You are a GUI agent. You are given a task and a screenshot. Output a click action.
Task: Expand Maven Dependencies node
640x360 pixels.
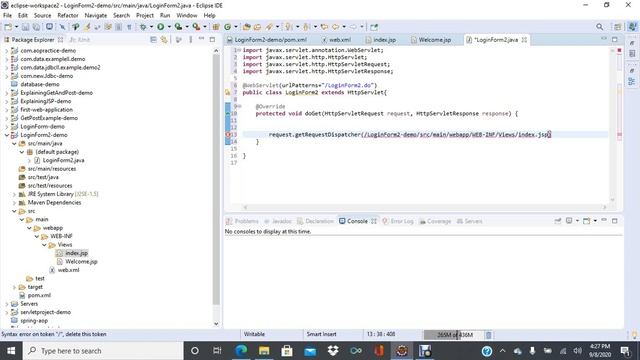click(14, 203)
